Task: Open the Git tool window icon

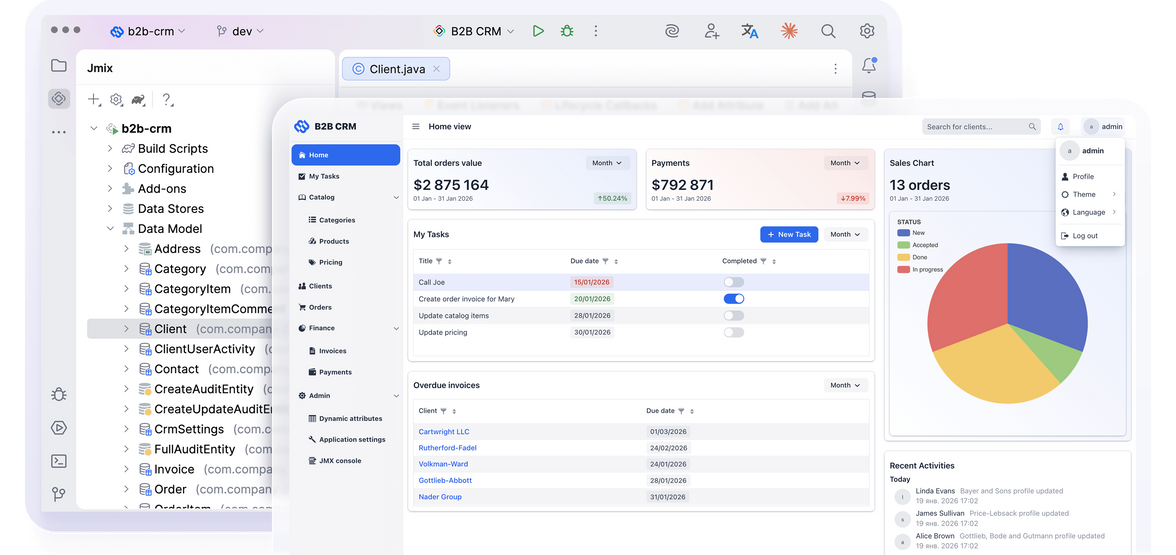Action: point(59,494)
